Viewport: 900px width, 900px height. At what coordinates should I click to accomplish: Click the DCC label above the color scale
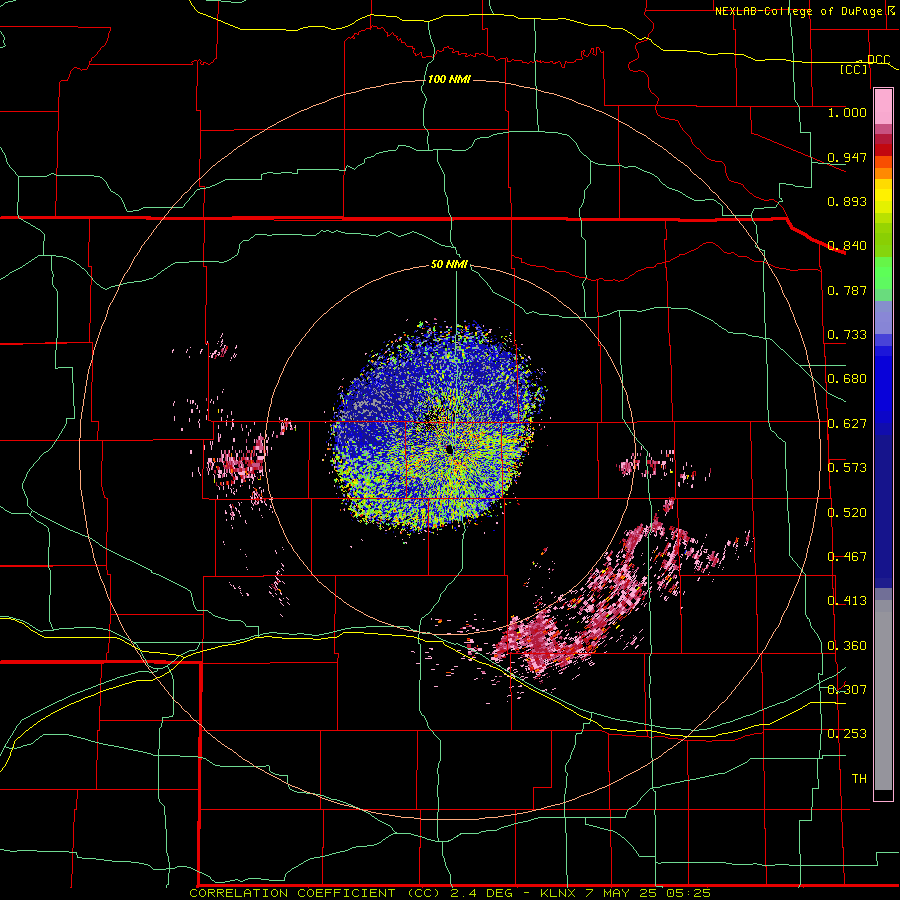point(878,59)
